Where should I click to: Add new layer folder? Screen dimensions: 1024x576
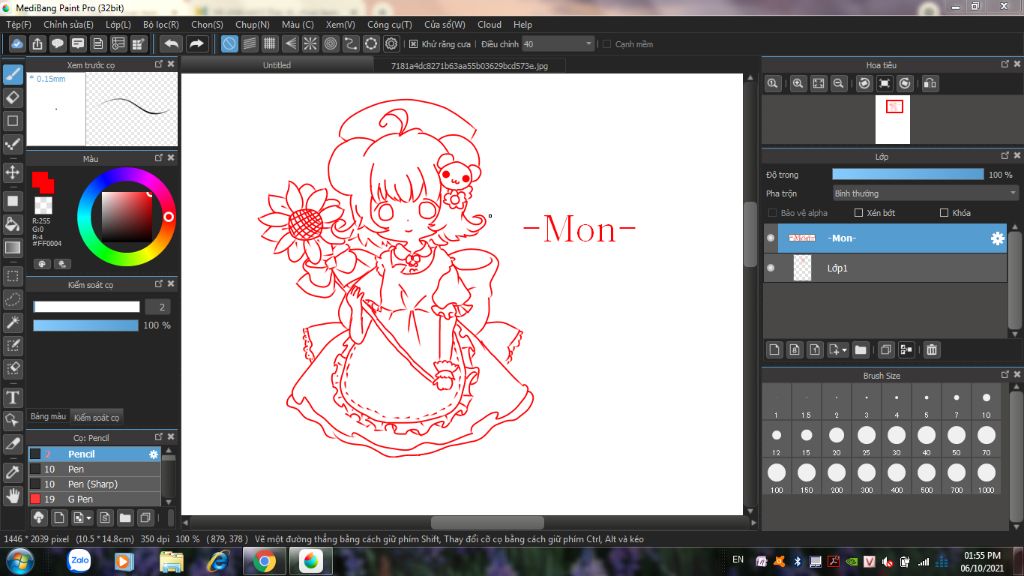click(x=861, y=350)
